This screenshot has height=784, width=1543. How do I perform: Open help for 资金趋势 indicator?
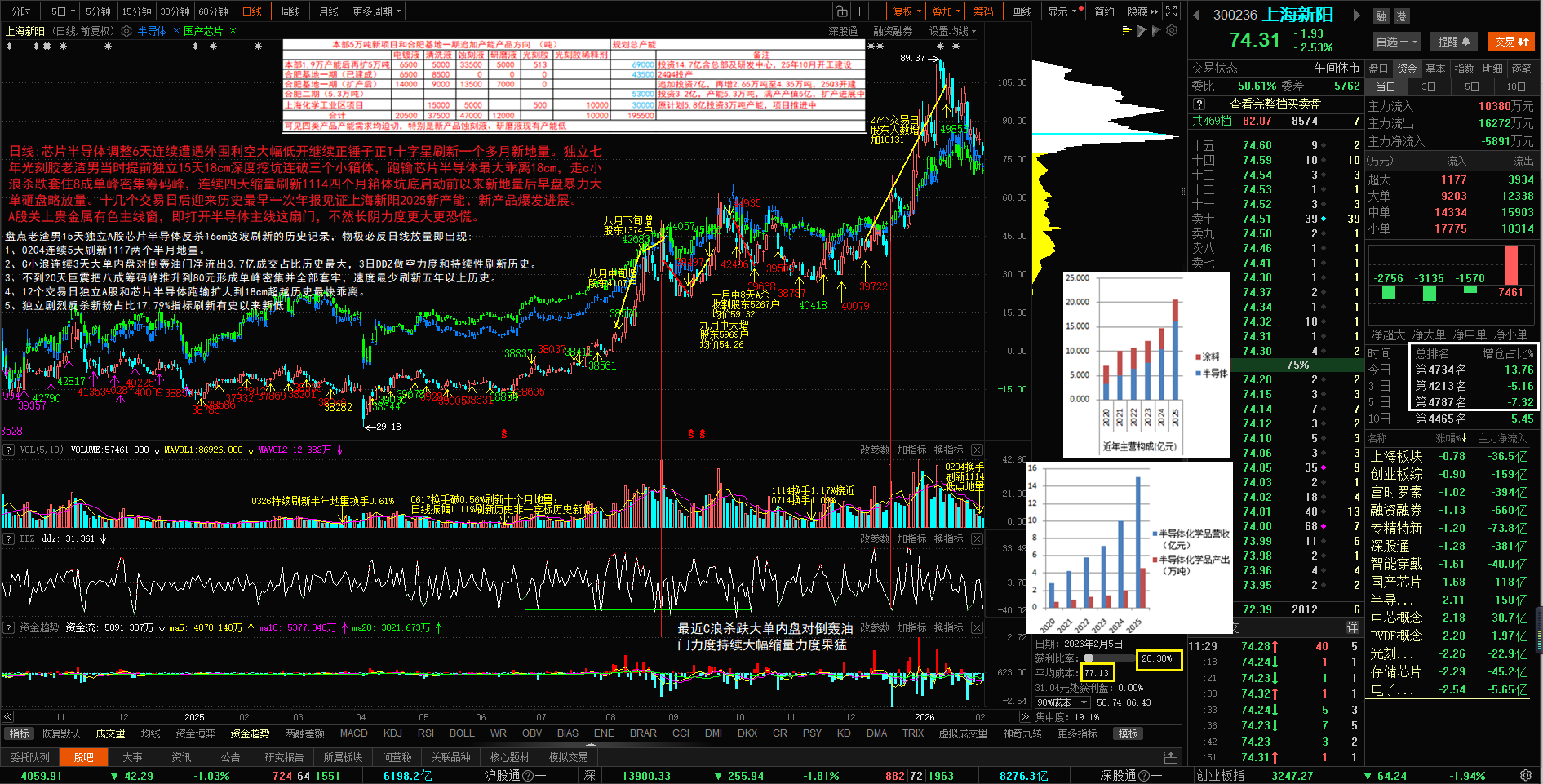[9, 627]
